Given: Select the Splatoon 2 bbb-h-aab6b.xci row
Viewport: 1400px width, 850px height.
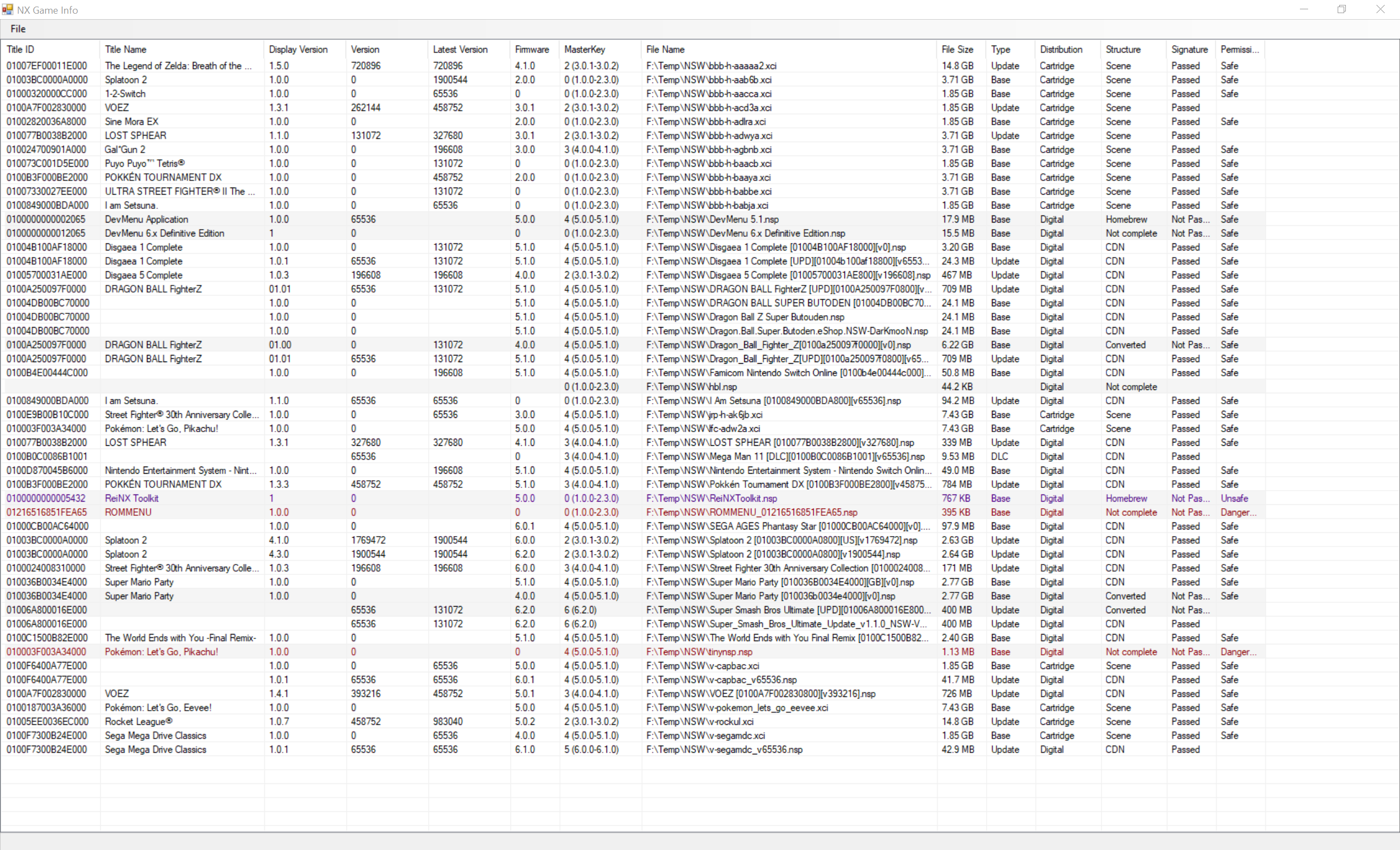Looking at the screenshot, I should [x=126, y=79].
